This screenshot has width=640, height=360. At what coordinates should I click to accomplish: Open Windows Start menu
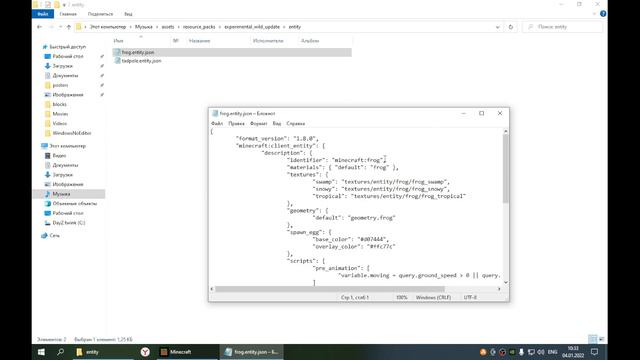click(41, 352)
